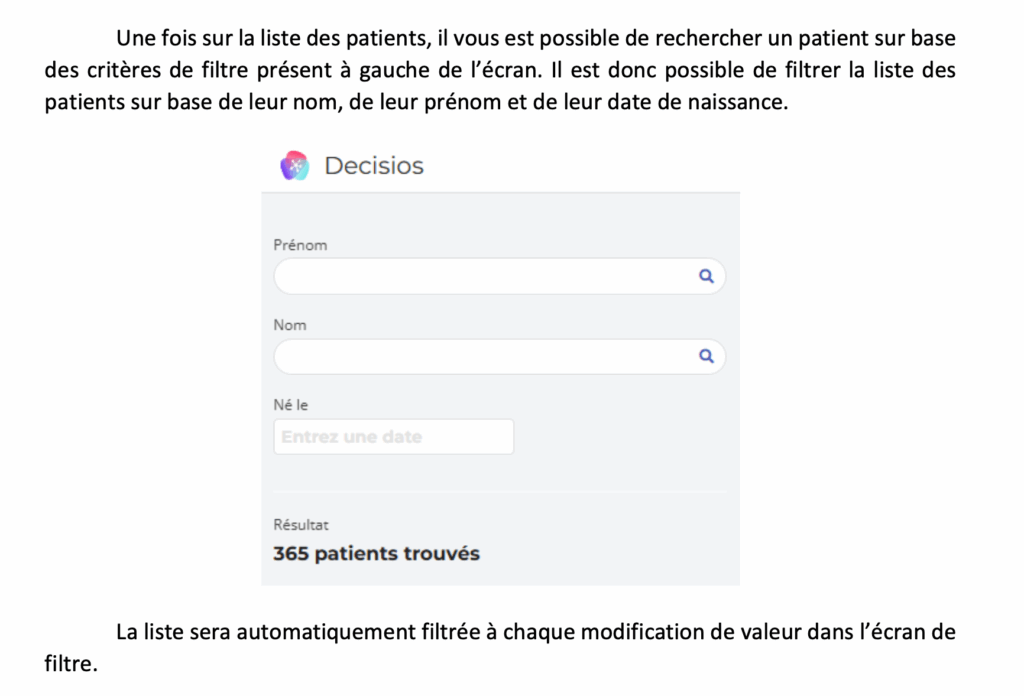The image size is (1024, 696).
Task: Click the first line starting 'Une fois sur'
Action: click(535, 39)
